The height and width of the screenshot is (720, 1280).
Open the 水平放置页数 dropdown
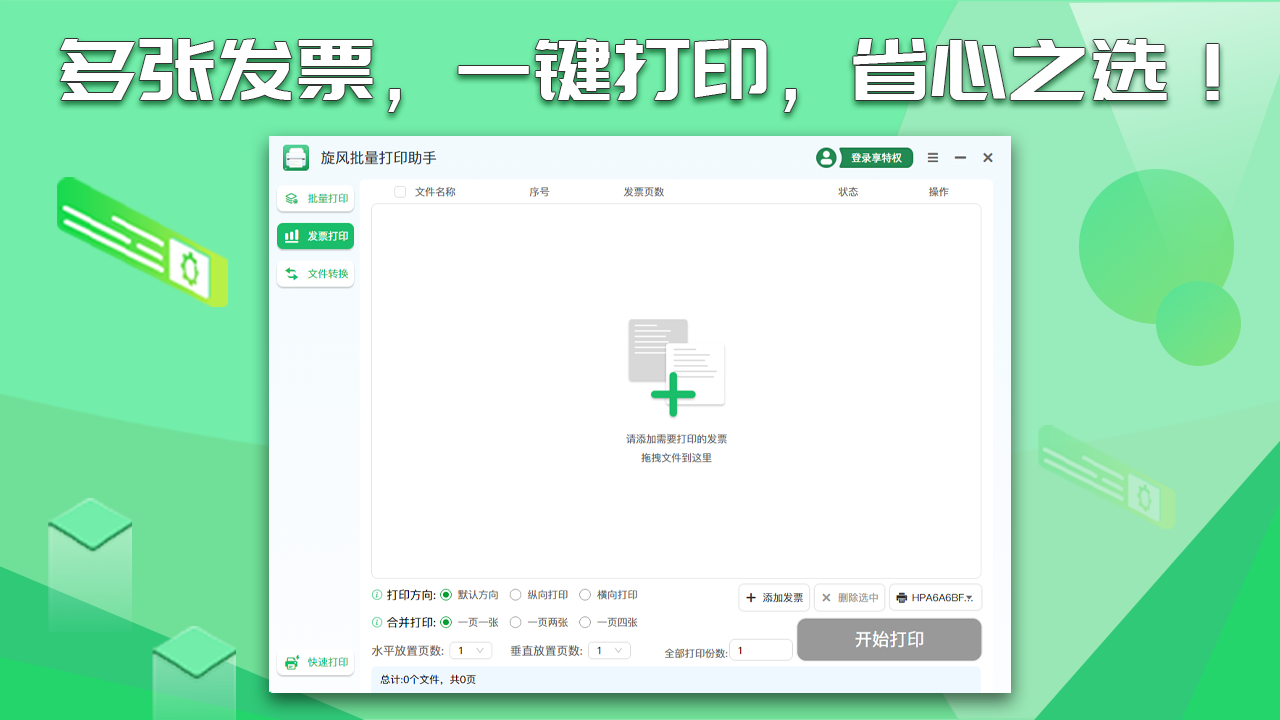click(470, 649)
